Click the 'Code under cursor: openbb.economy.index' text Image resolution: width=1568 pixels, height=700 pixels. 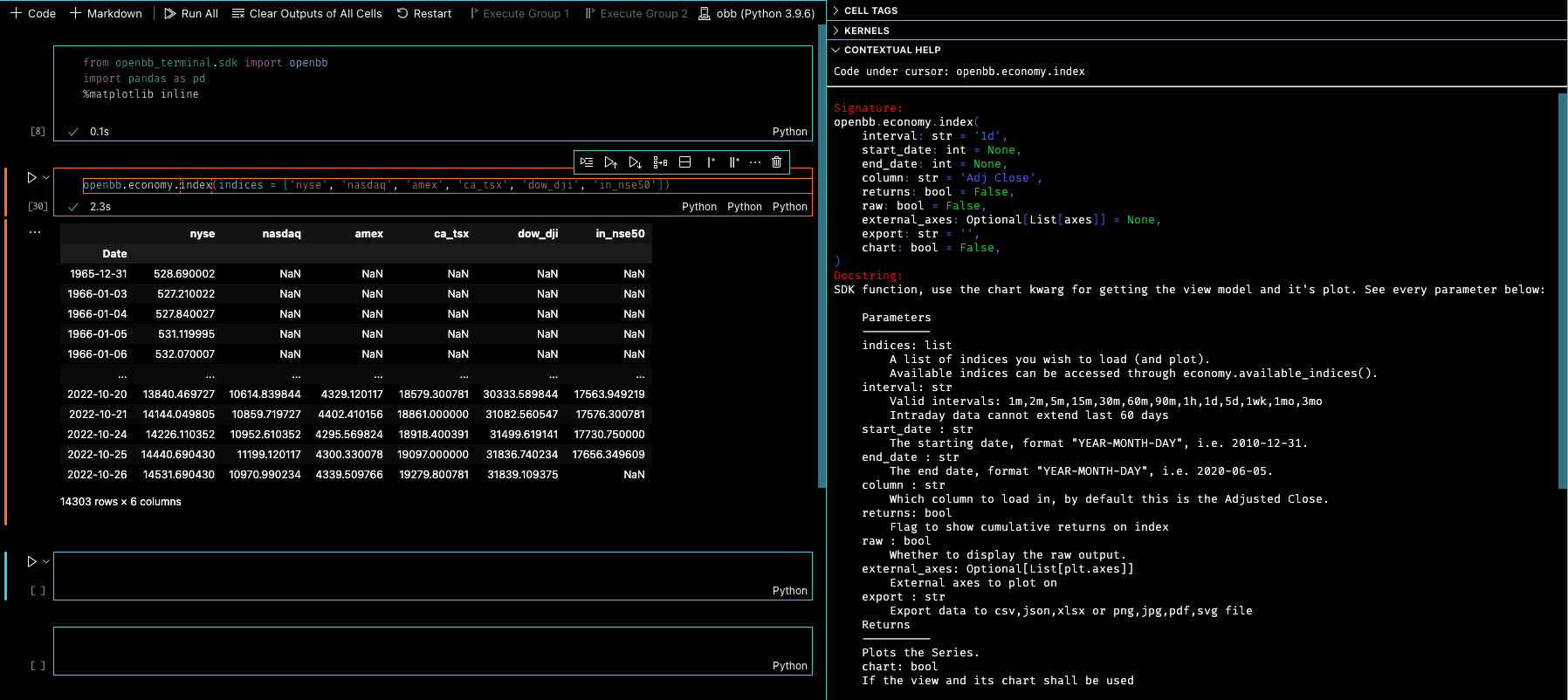[959, 72]
